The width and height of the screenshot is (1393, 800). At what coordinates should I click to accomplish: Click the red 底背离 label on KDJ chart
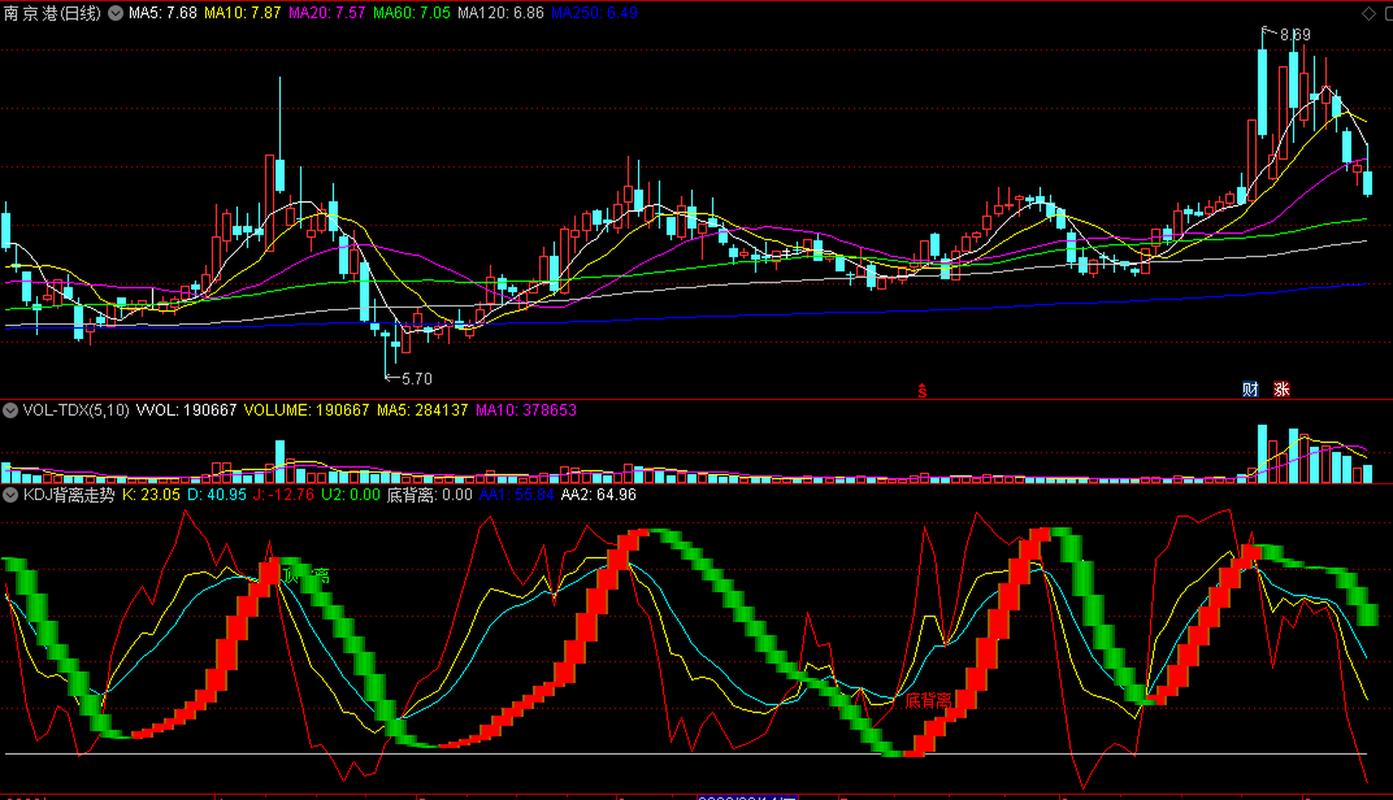tap(928, 700)
